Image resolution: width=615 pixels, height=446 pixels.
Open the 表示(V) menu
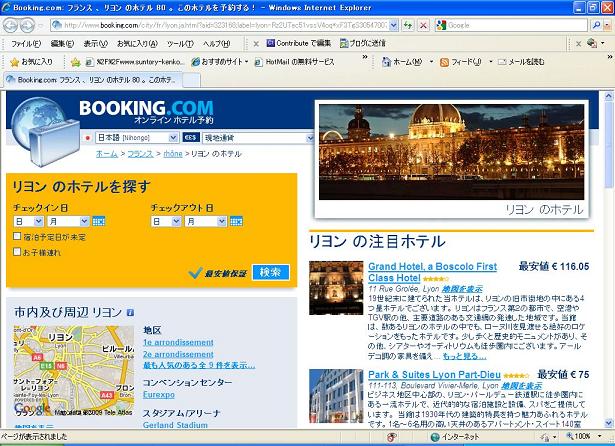96,44
